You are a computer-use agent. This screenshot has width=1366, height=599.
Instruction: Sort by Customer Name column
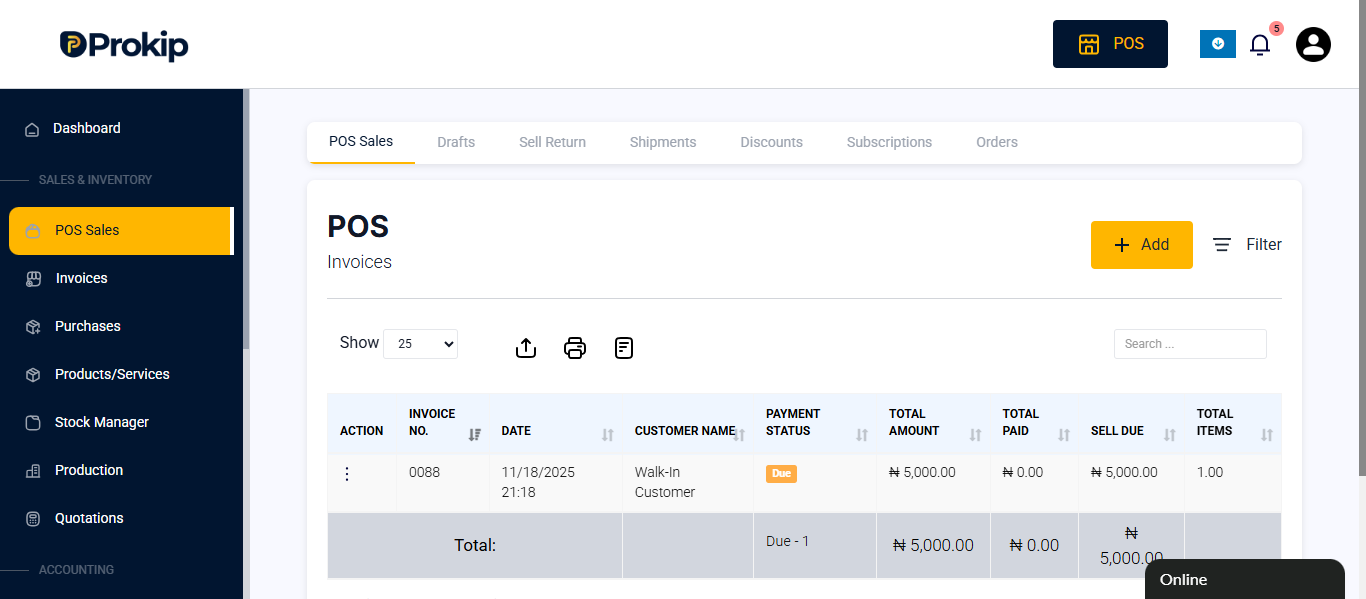tap(688, 423)
